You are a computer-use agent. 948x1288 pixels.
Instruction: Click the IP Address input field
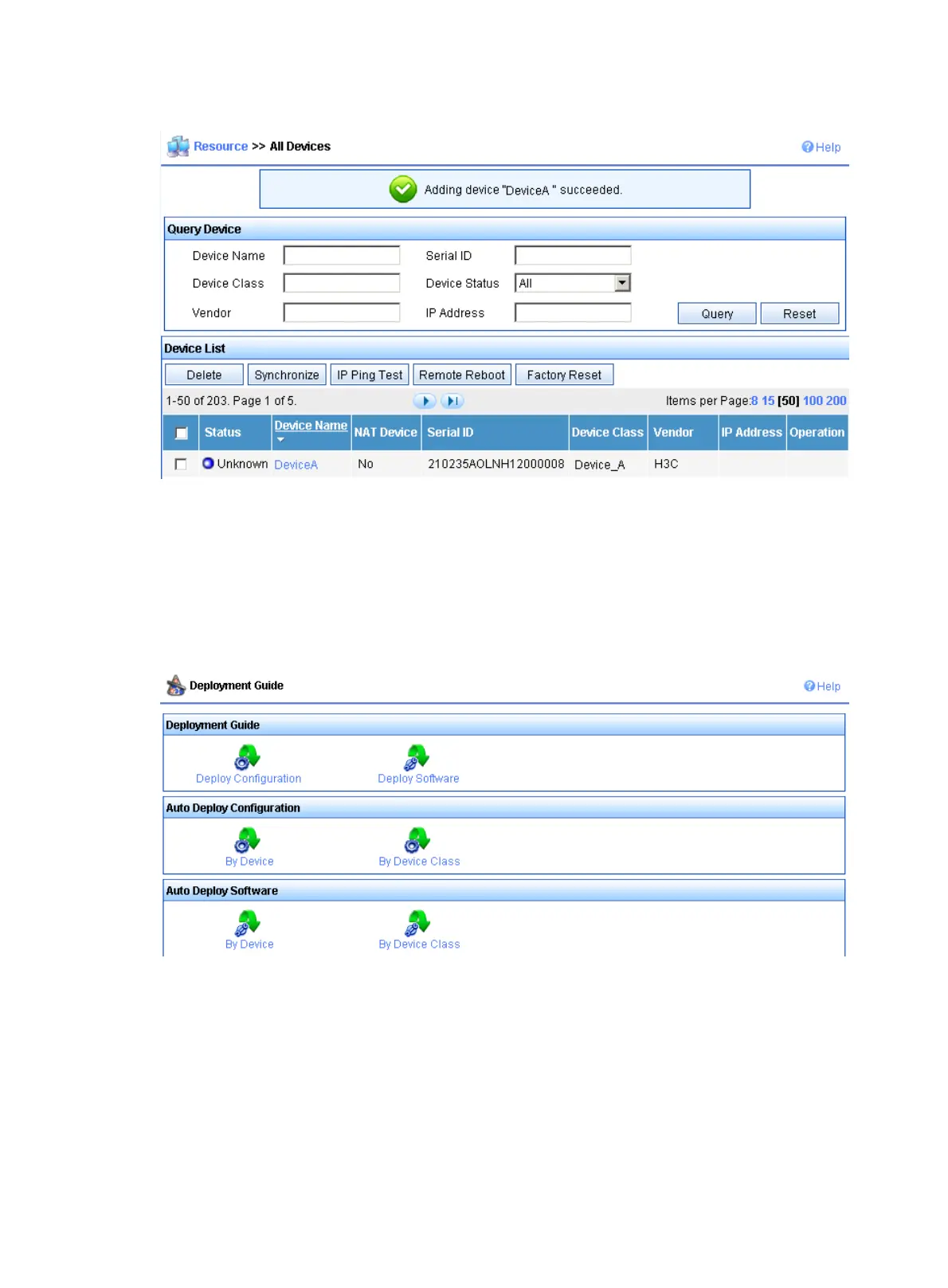point(573,312)
